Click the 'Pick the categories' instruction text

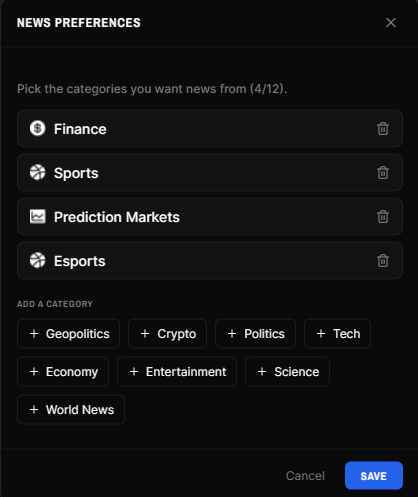(x=152, y=89)
